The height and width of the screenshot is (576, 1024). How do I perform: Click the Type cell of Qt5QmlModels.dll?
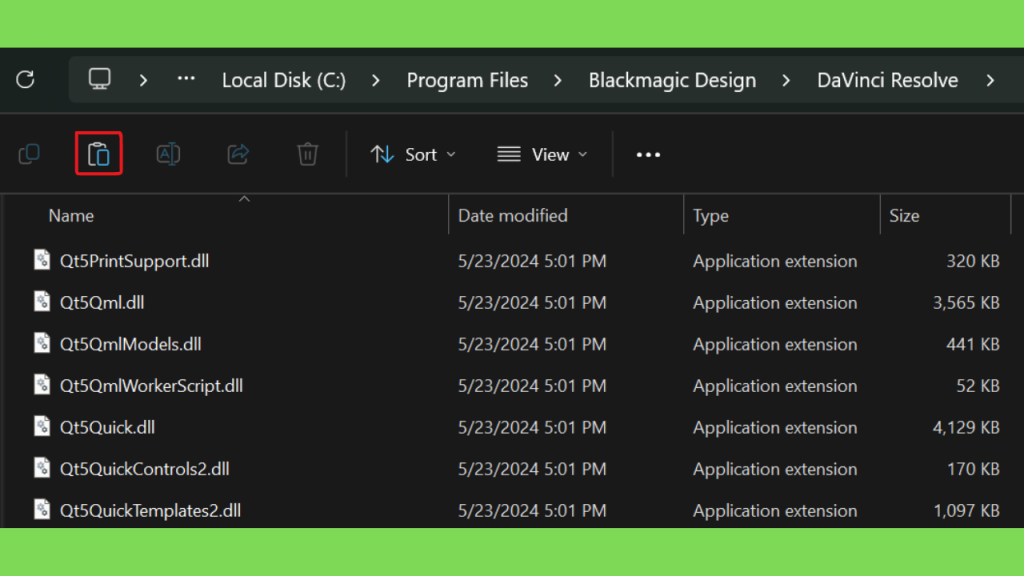click(775, 344)
